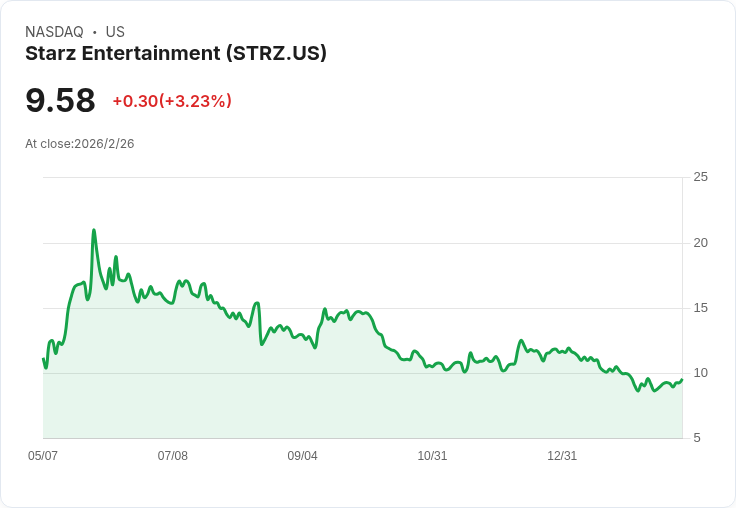Click the separator dot between NASDAQ and US
The height and width of the screenshot is (508, 736).
tap(95, 32)
